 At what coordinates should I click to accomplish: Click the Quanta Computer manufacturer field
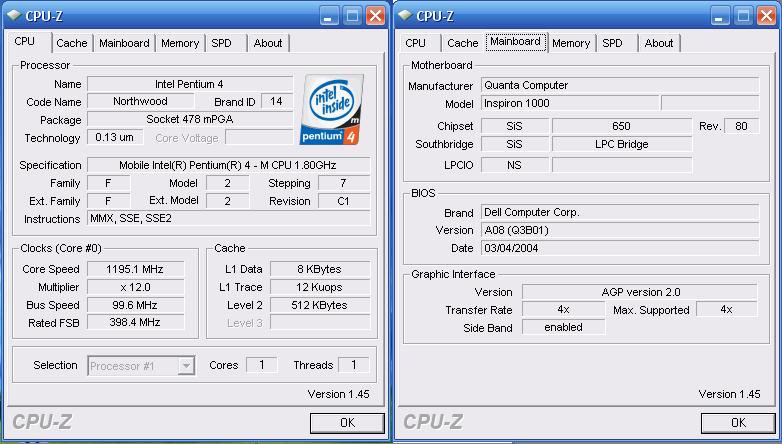pyautogui.click(x=620, y=85)
